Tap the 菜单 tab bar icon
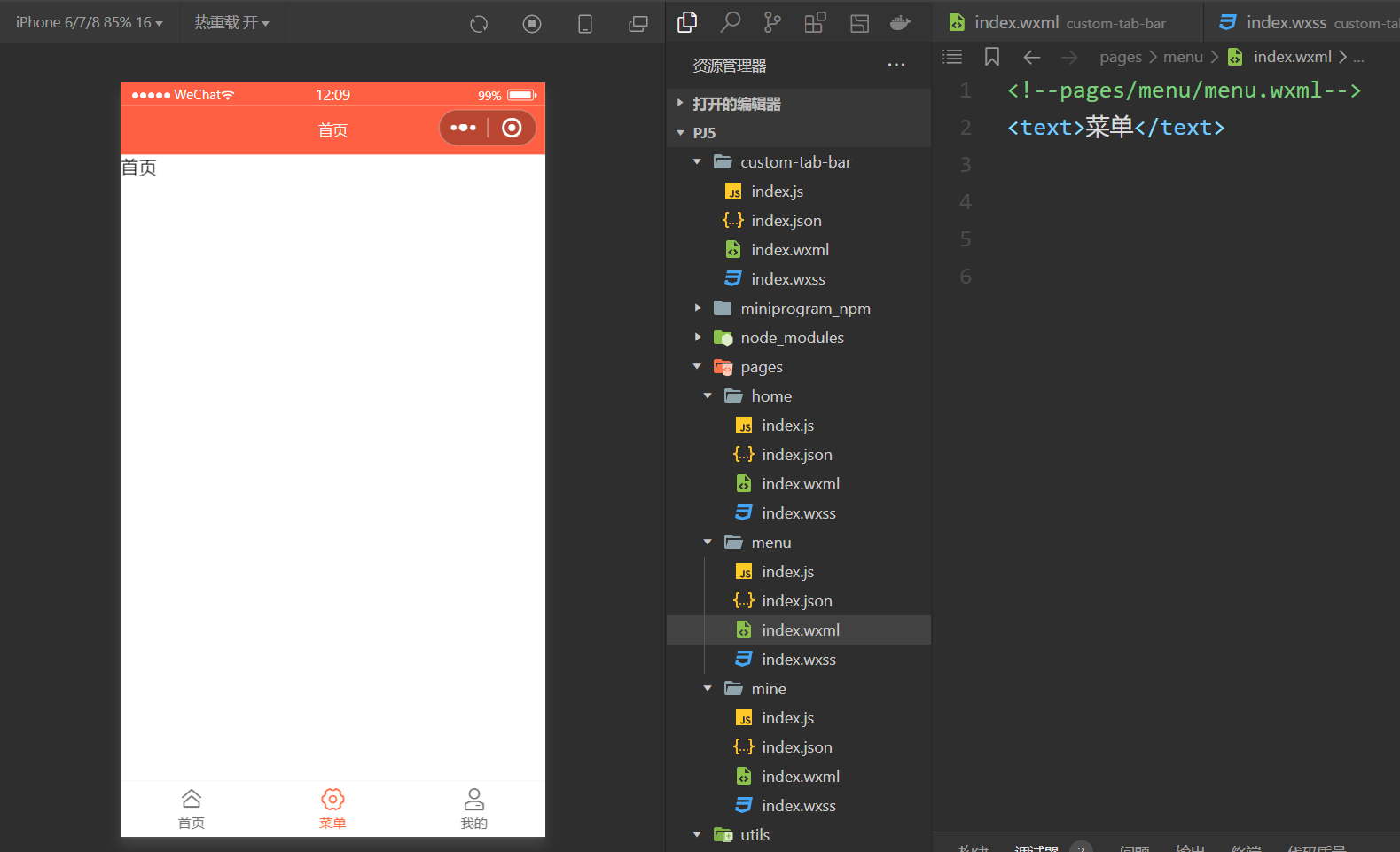 coord(332,809)
